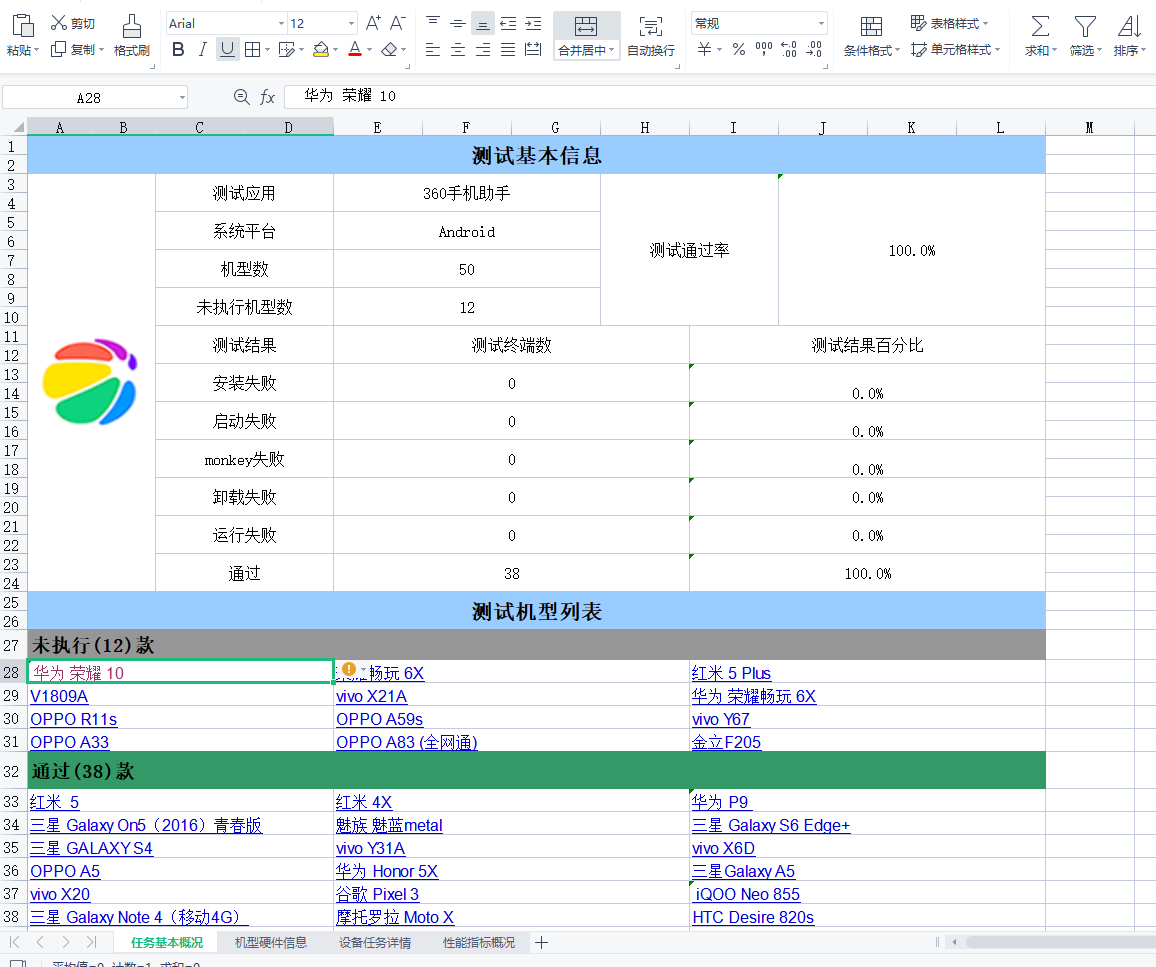Click the draw border pencil icon
This screenshot has width=1156, height=967.
286,49
